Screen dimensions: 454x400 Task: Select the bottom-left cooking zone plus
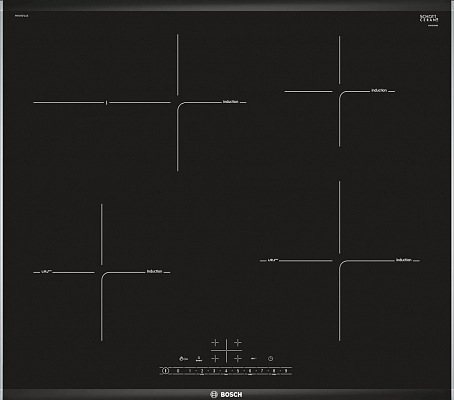215,358
